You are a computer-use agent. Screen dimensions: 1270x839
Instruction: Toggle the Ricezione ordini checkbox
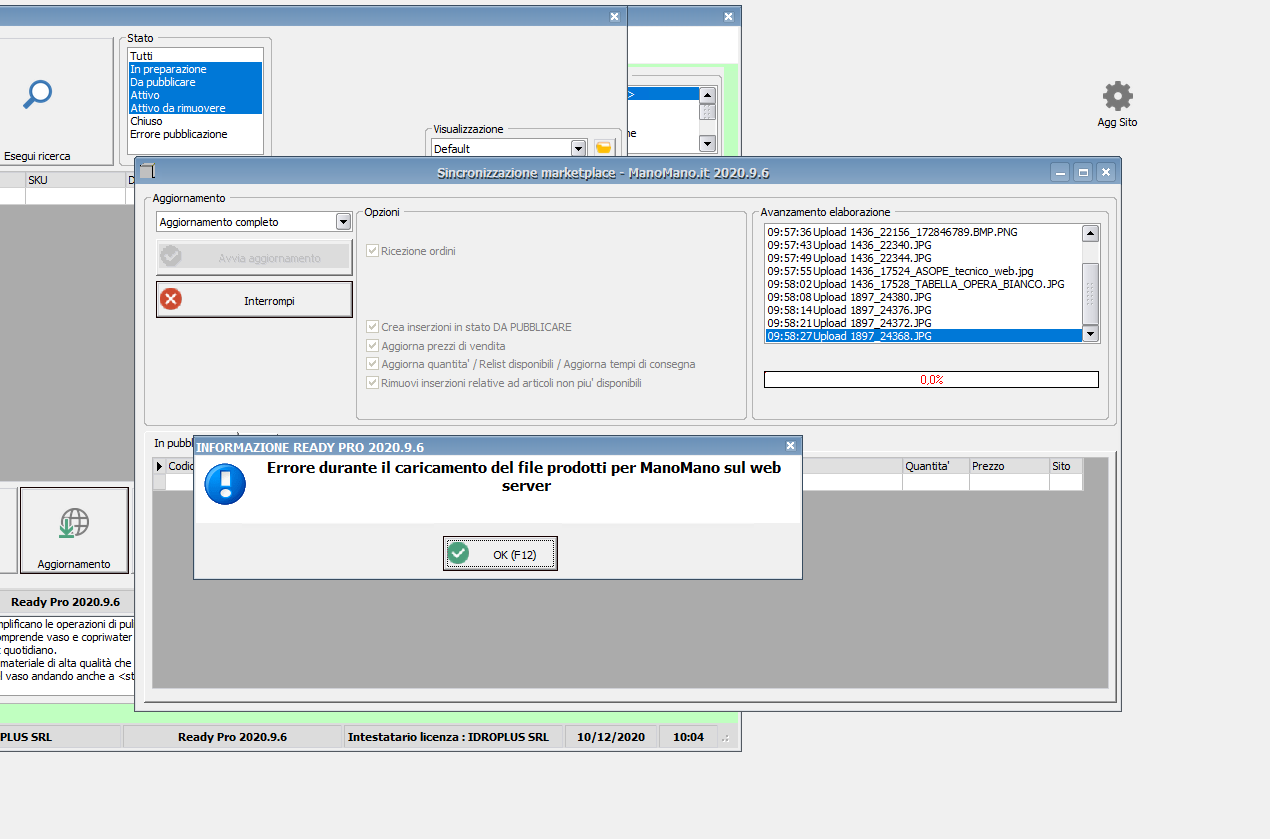tap(373, 251)
